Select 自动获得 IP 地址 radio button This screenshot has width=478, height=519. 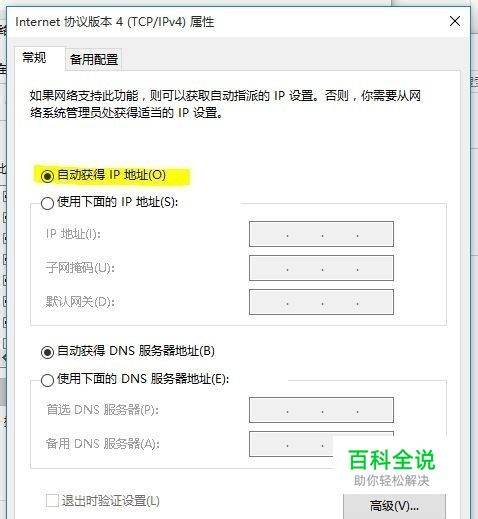pos(47,176)
